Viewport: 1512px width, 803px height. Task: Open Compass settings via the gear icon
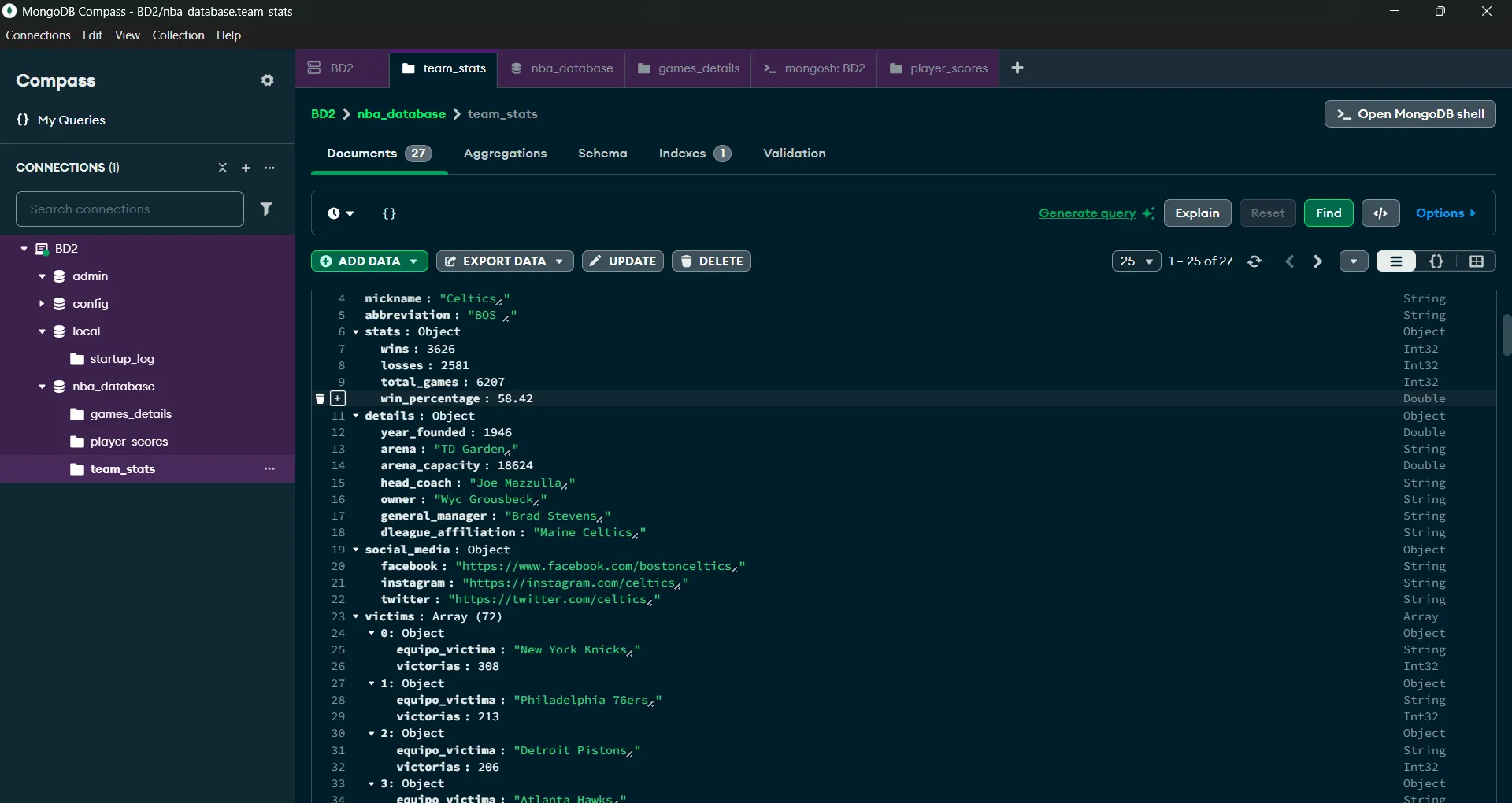(268, 80)
